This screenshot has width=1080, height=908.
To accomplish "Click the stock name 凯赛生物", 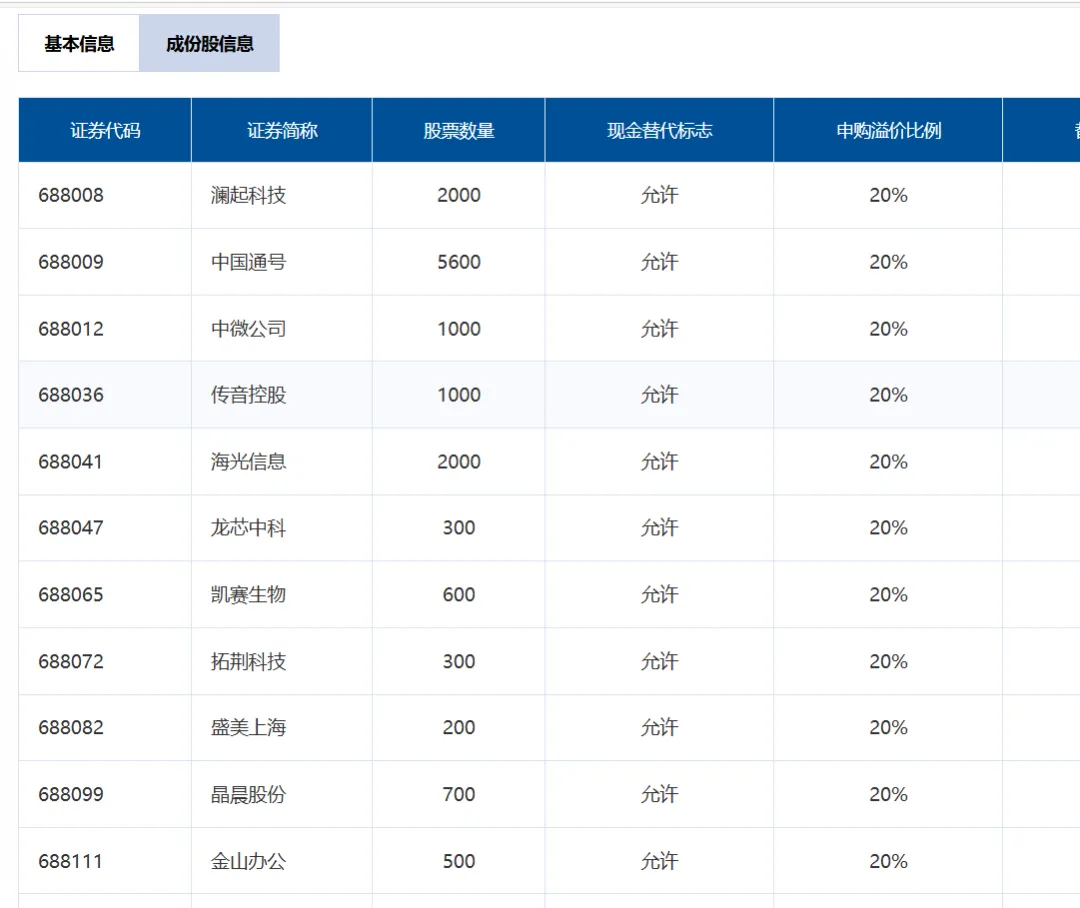I will [248, 595].
